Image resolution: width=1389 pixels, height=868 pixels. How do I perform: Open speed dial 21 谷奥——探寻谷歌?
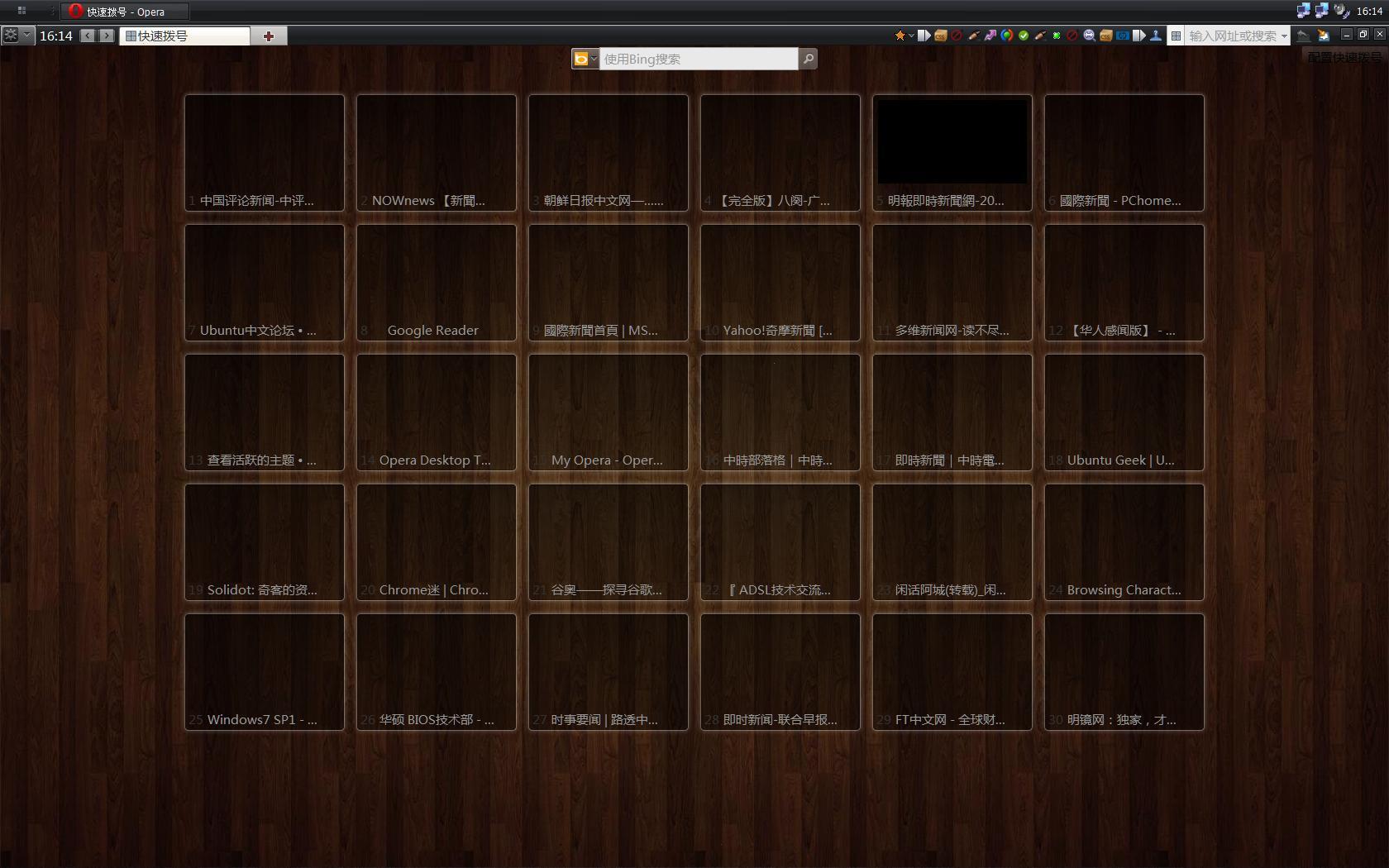tap(609, 542)
